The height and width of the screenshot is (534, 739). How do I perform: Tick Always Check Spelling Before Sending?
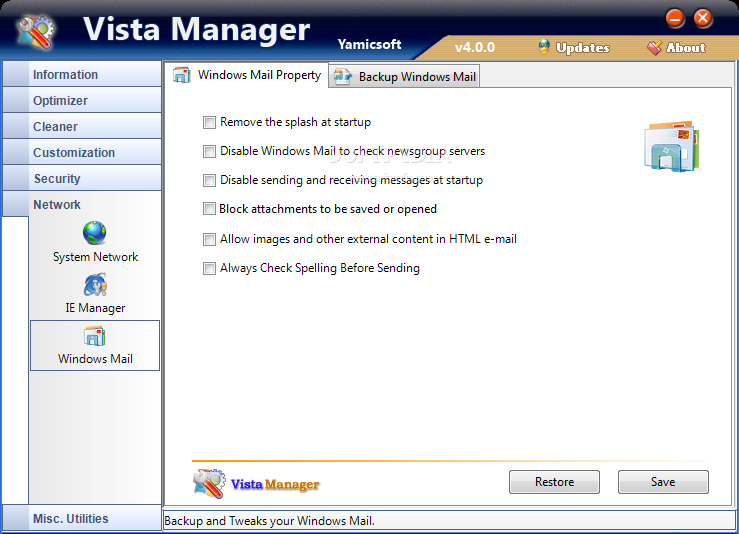point(209,269)
